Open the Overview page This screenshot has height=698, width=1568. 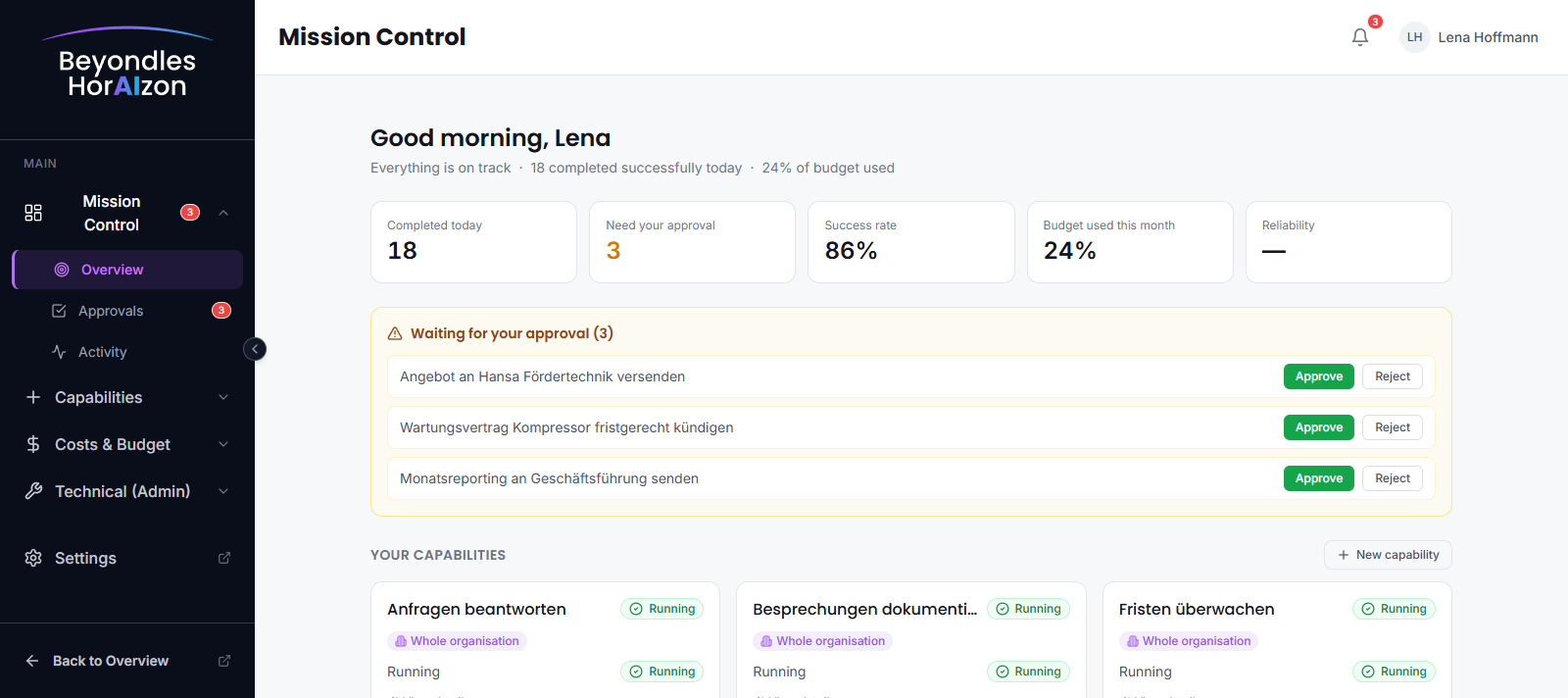point(127,270)
